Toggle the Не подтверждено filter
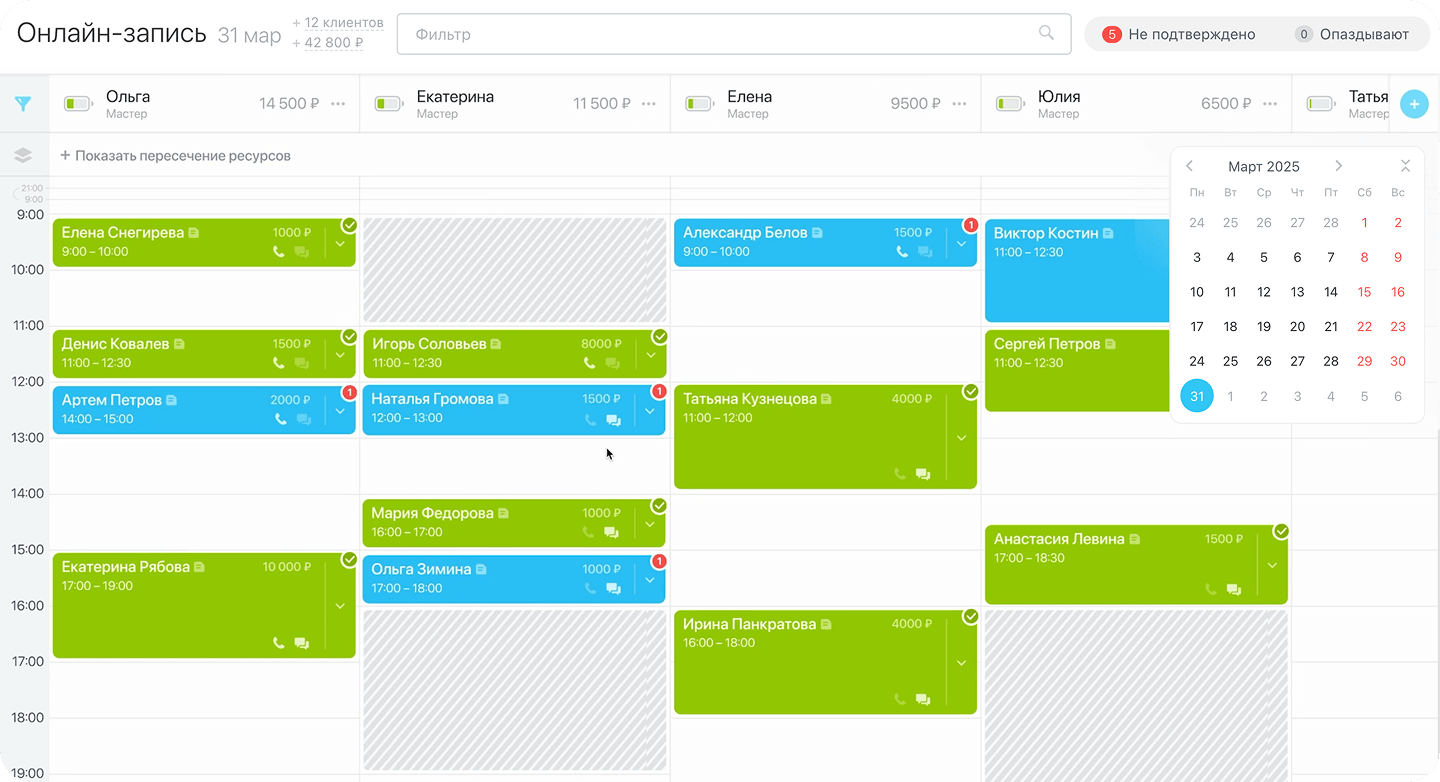The width and height of the screenshot is (1440, 782). click(x=1179, y=34)
